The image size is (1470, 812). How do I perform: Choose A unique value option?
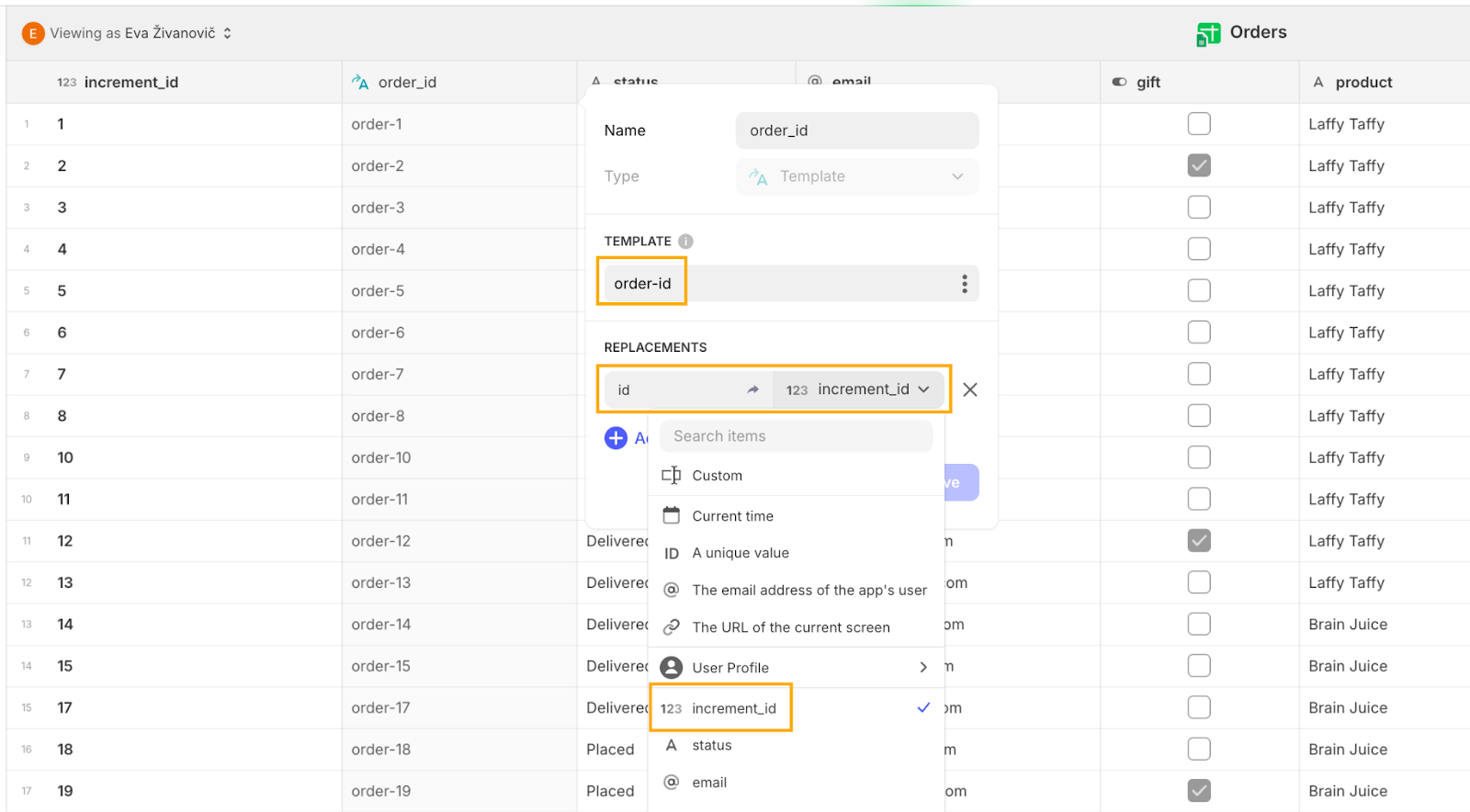(797, 553)
